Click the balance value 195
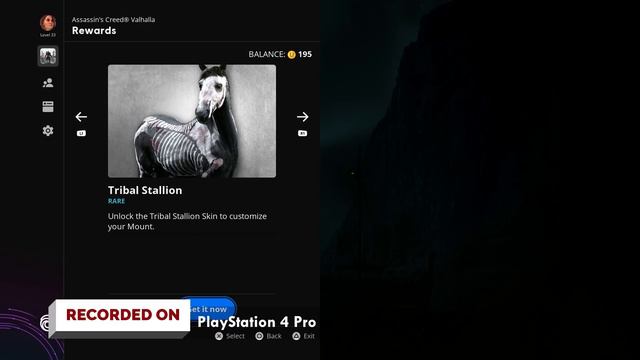This screenshot has width=640, height=360. click(x=305, y=54)
